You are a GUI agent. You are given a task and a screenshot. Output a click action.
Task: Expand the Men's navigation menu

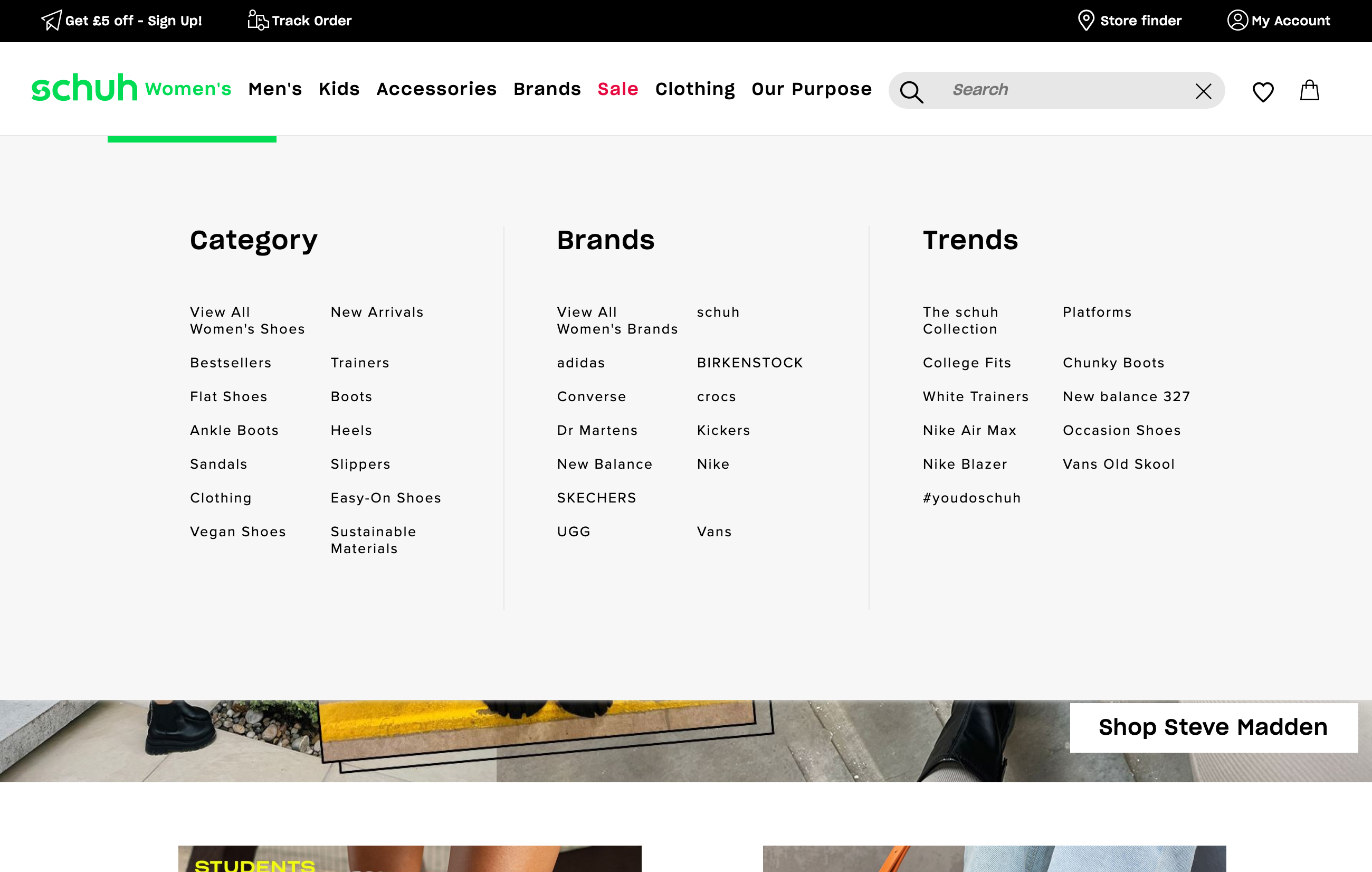[x=275, y=90]
